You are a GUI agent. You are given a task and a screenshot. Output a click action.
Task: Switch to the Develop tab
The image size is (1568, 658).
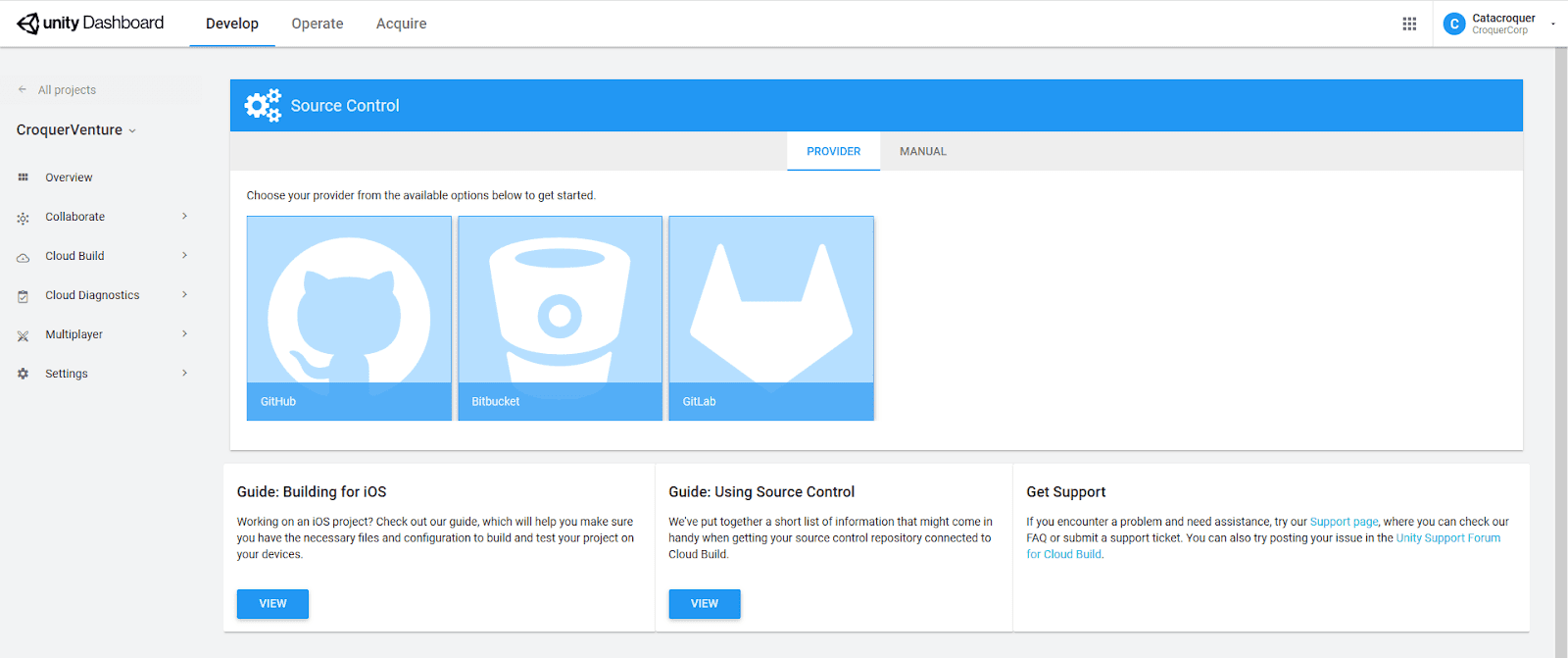(232, 24)
